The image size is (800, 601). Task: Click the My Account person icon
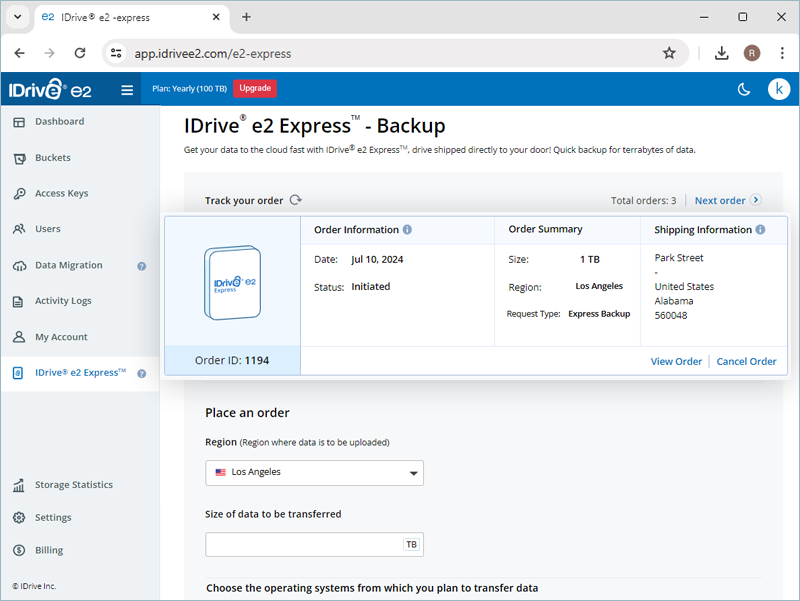pos(19,337)
